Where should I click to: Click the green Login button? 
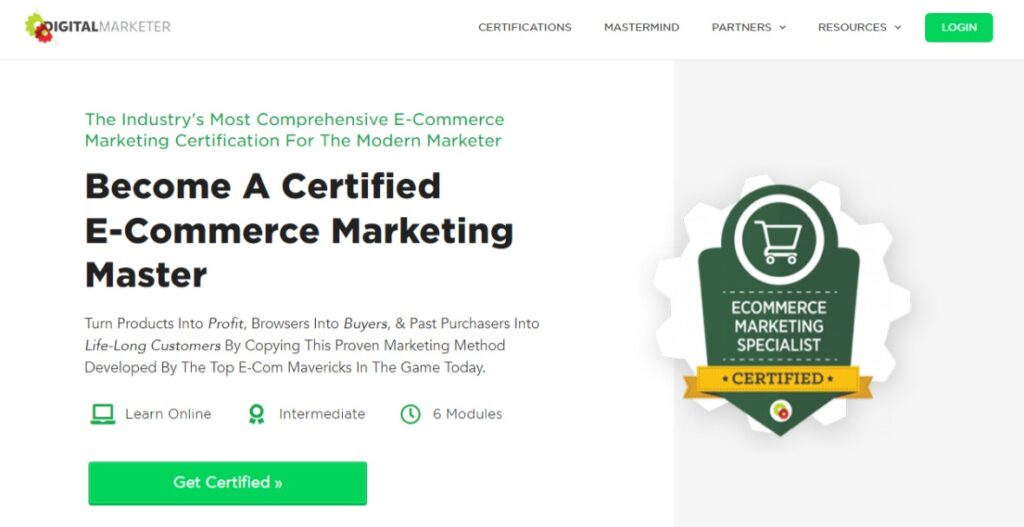point(959,27)
